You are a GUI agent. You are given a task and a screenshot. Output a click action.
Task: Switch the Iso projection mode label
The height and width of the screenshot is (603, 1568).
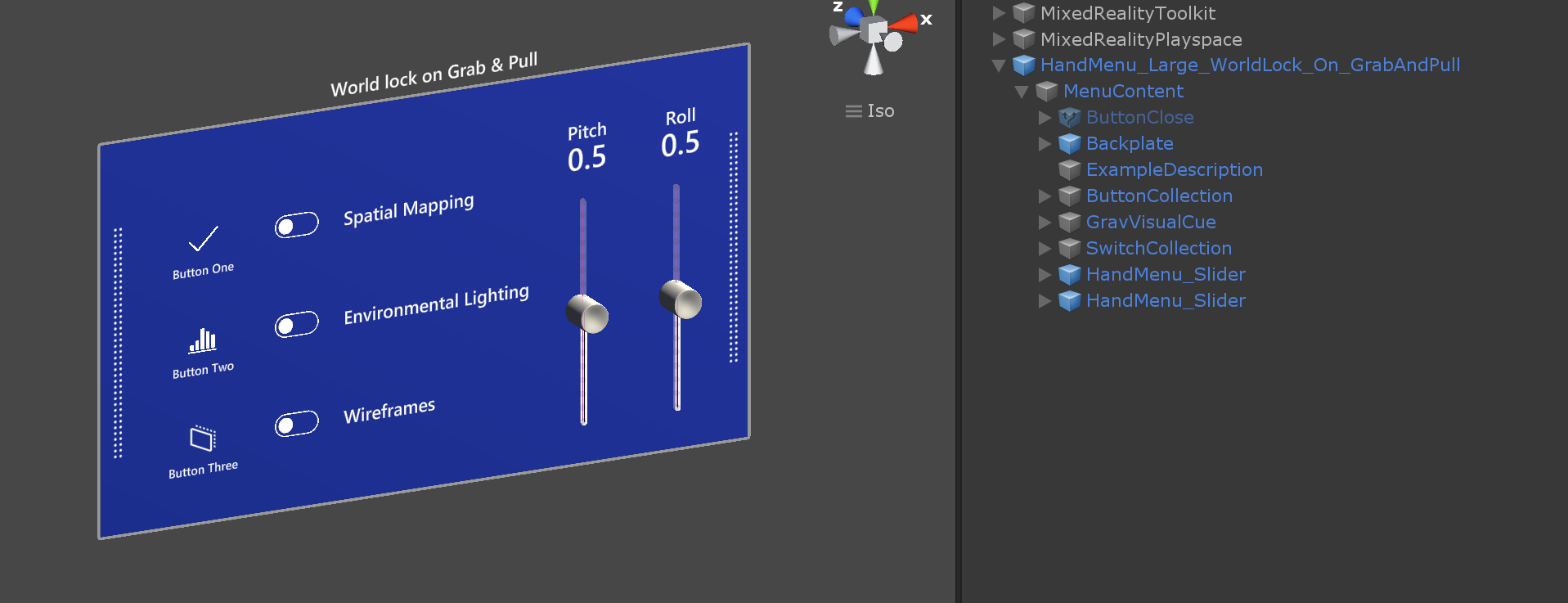point(881,110)
